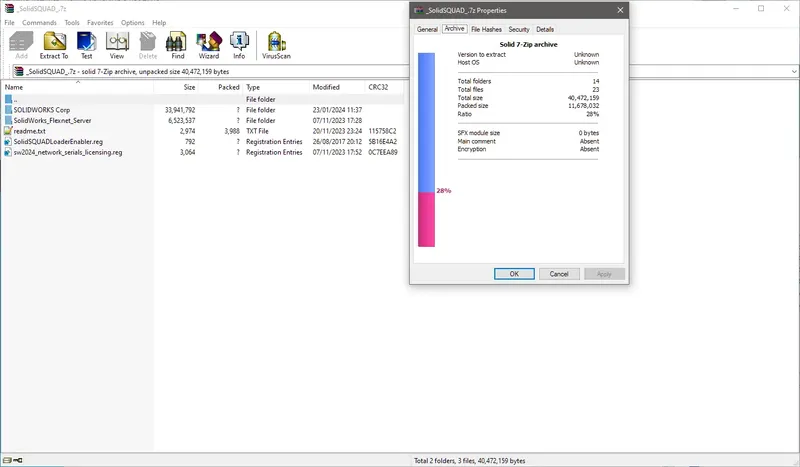
Task: Click the compression ratio bar graphic
Action: (427, 150)
